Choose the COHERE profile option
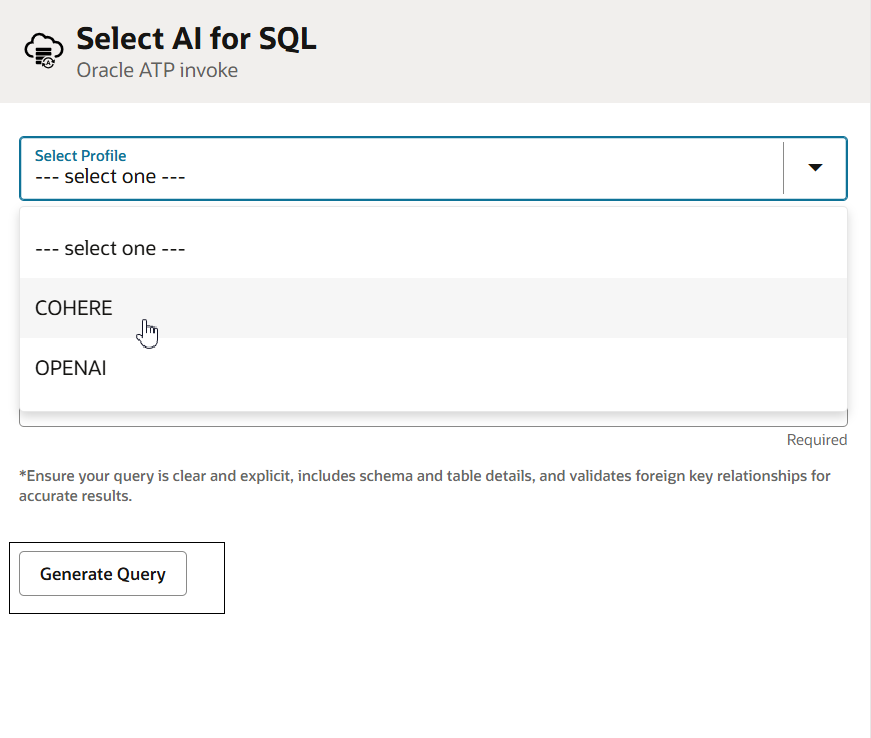 point(433,308)
